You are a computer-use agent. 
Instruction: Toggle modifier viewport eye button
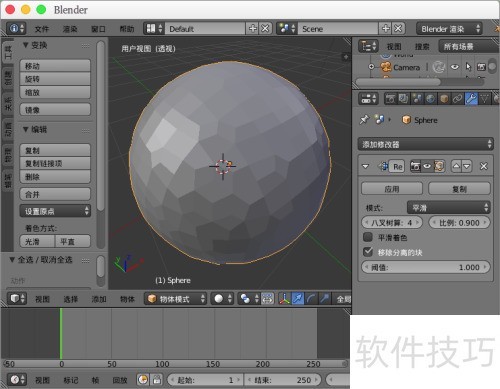(427, 166)
